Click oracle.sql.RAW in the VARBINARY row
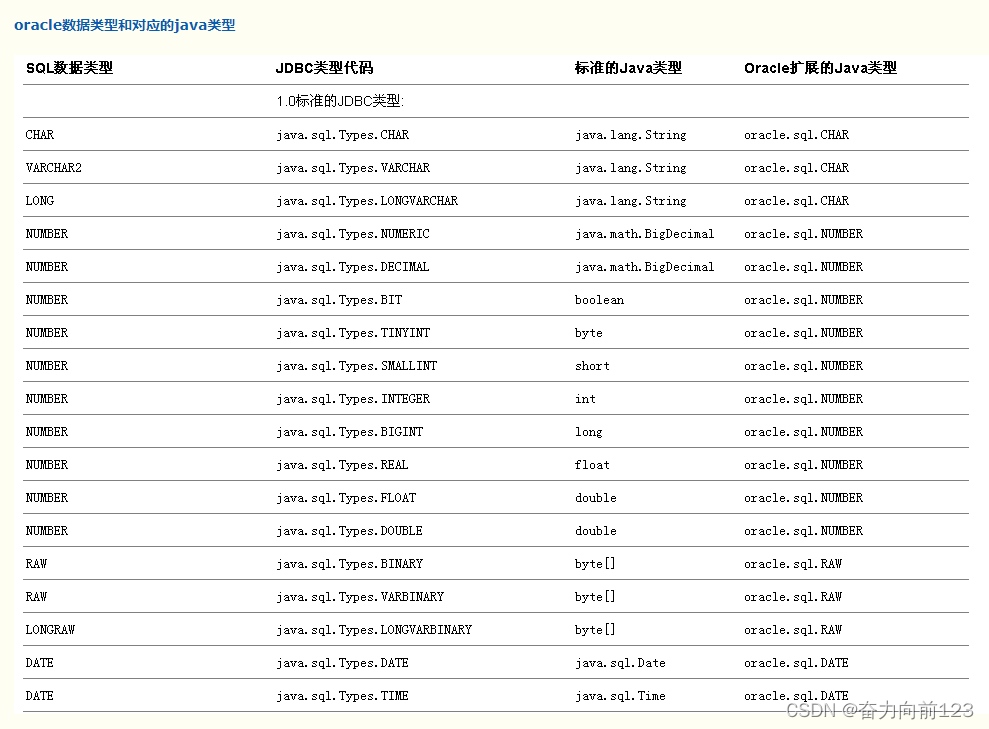Screen dimensions: 989x729 [793, 597]
